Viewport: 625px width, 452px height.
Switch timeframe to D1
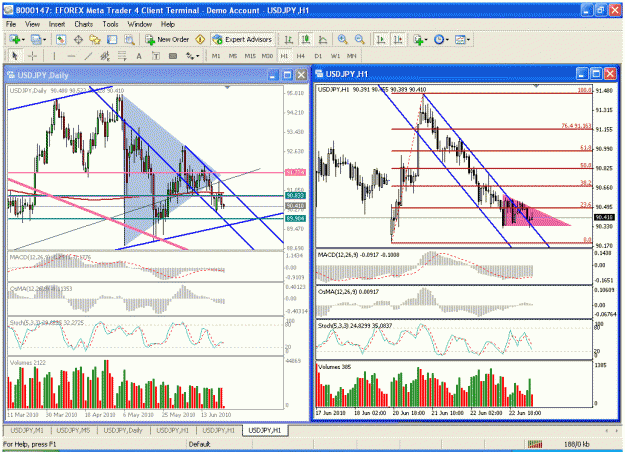[x=318, y=56]
